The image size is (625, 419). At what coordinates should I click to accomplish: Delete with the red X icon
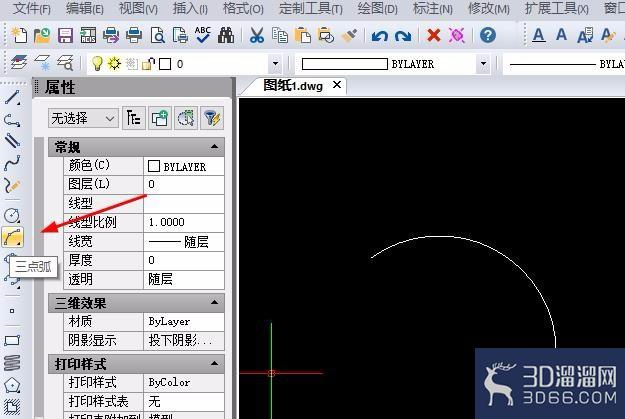point(434,35)
